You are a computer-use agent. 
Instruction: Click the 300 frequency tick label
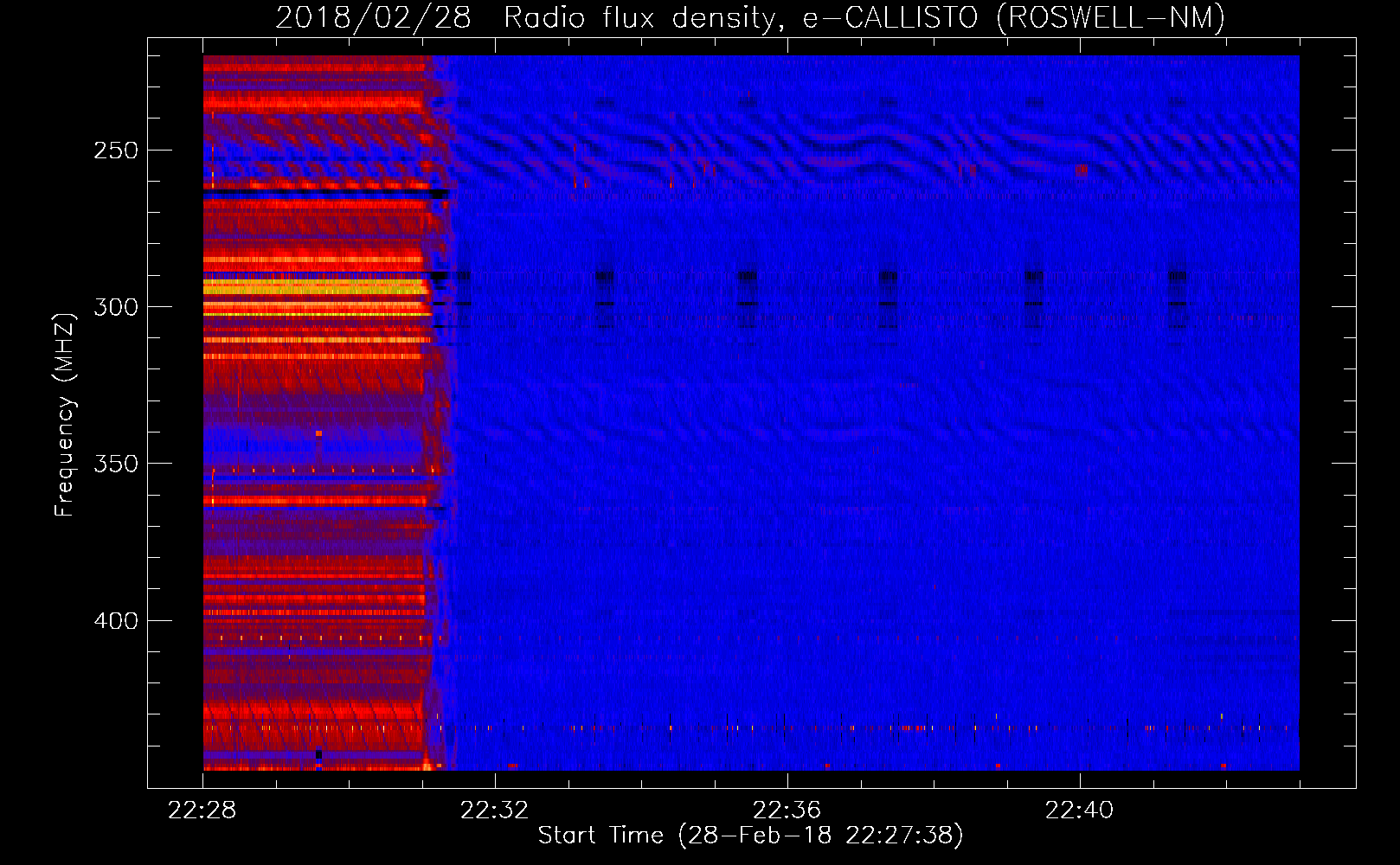coord(116,307)
